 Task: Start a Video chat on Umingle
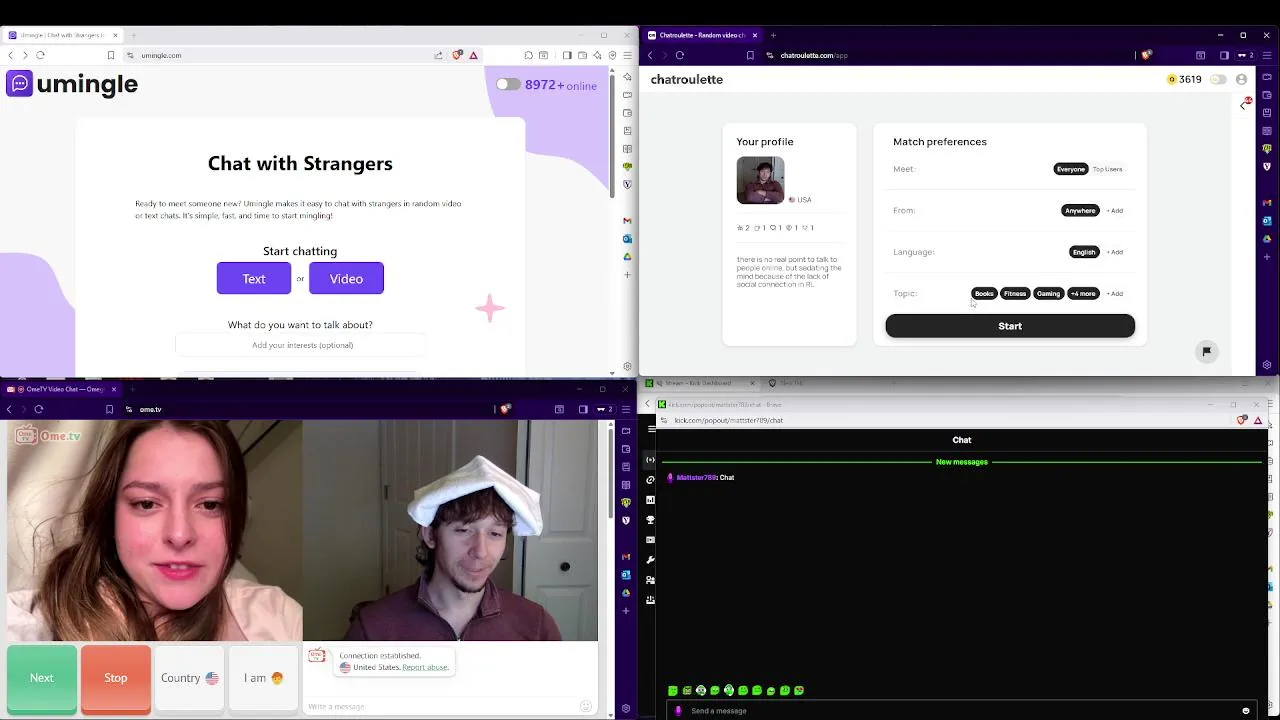[346, 279]
